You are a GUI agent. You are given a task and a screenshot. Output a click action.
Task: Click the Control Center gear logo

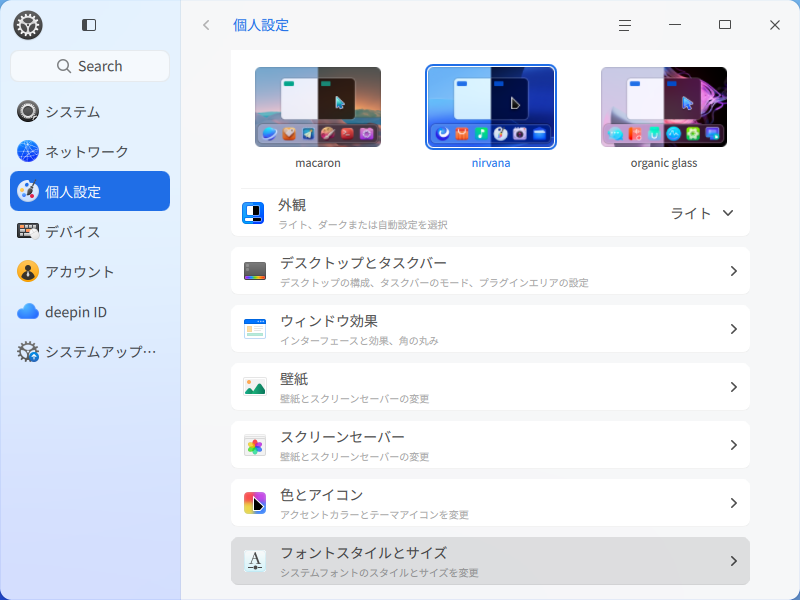click(x=28, y=25)
